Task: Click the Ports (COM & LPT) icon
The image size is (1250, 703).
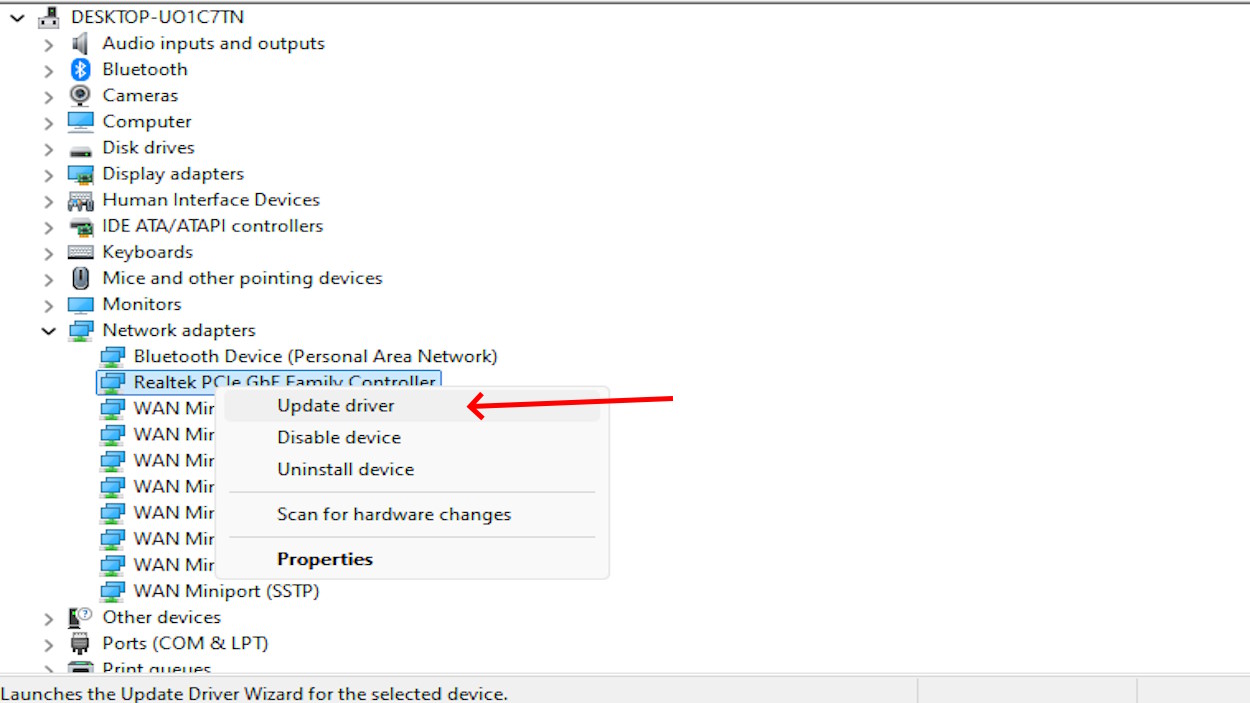Action: coord(80,643)
